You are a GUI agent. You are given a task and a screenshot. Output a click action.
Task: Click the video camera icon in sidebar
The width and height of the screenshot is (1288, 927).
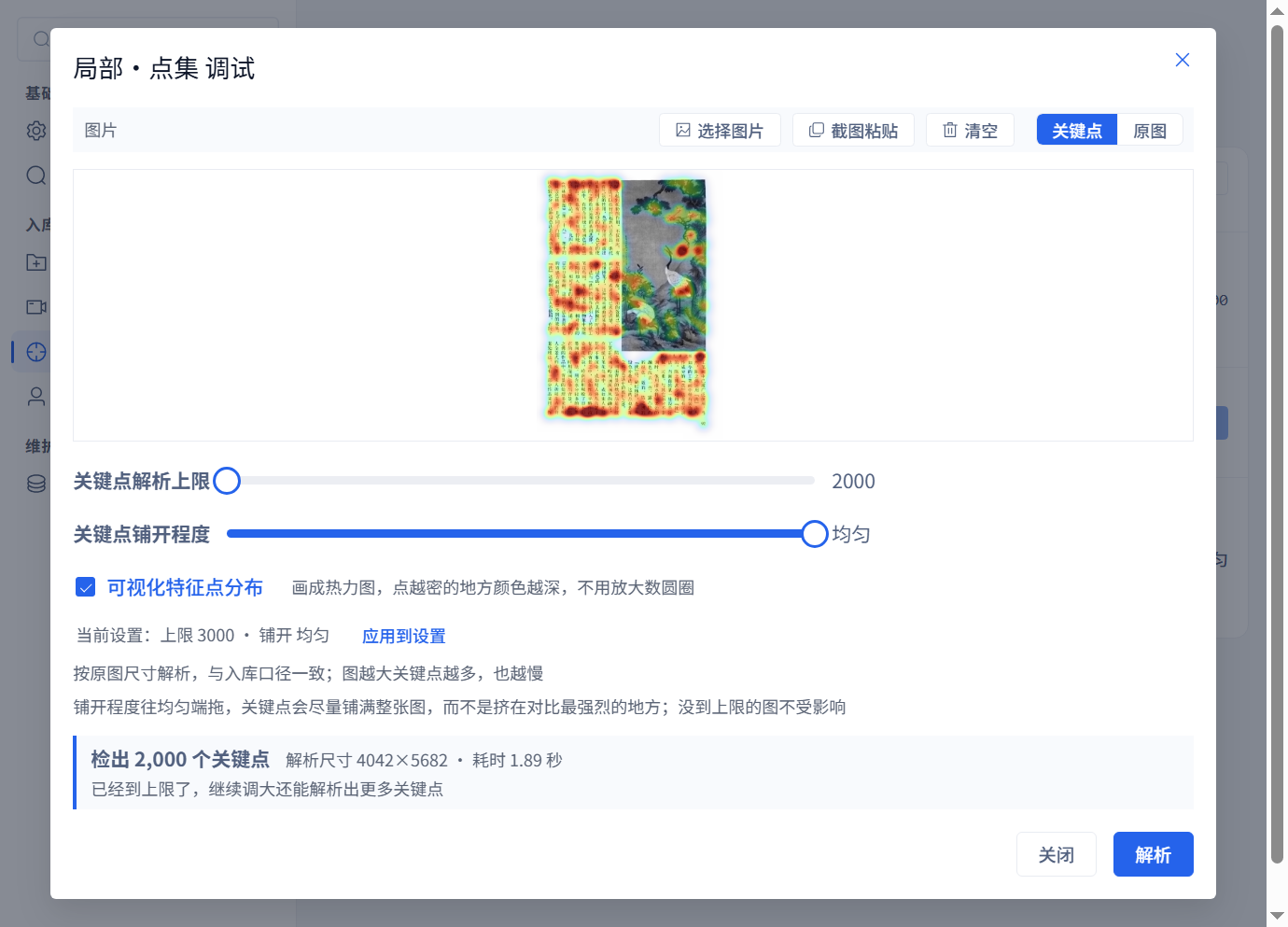tap(36, 307)
